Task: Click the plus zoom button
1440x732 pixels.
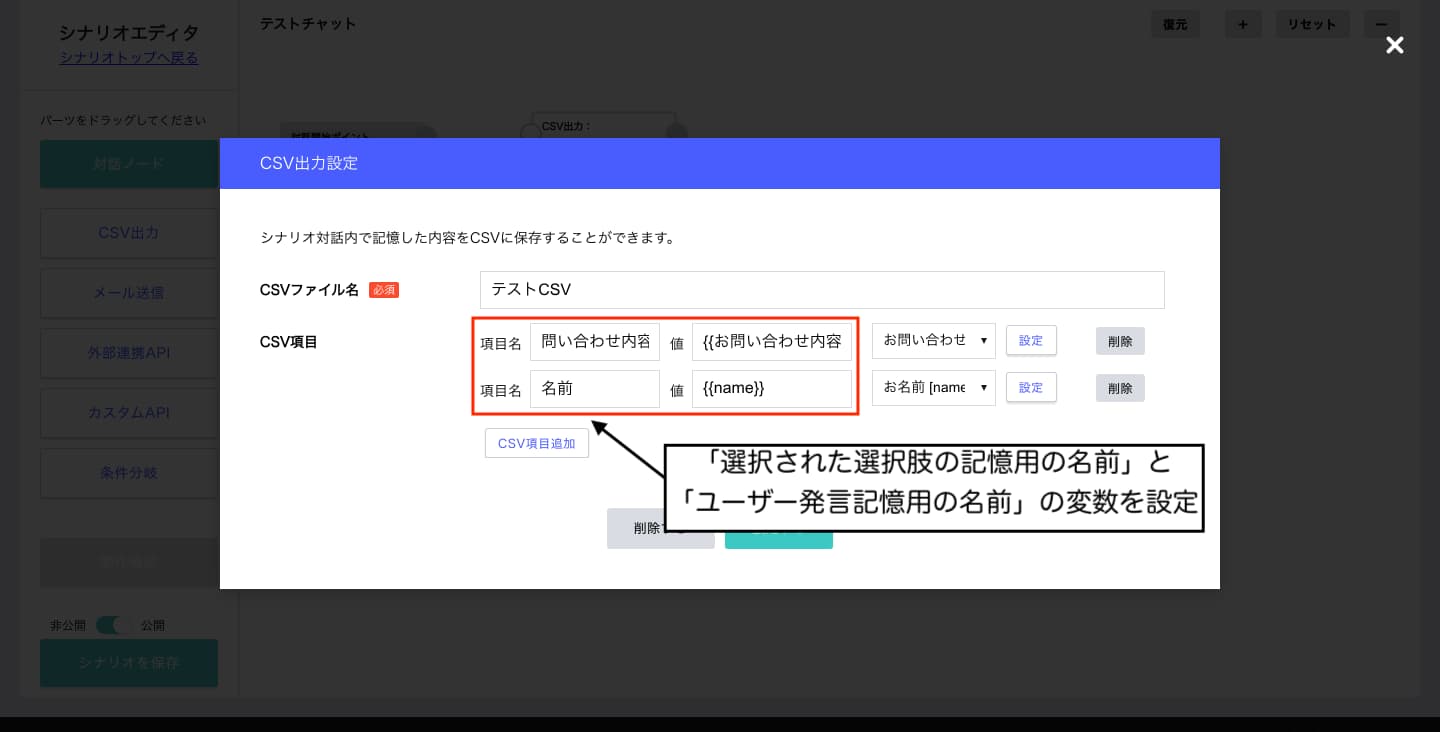Action: click(1242, 25)
